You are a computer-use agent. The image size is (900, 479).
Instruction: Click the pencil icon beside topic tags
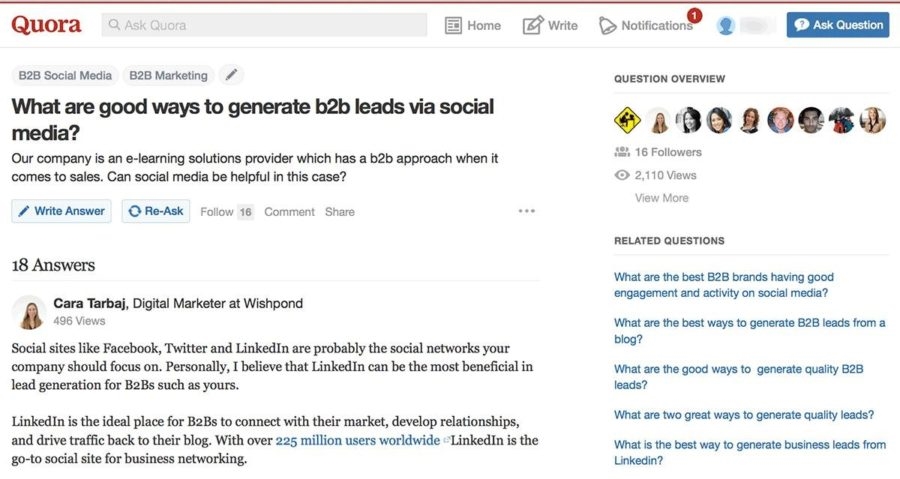pyautogui.click(x=231, y=75)
